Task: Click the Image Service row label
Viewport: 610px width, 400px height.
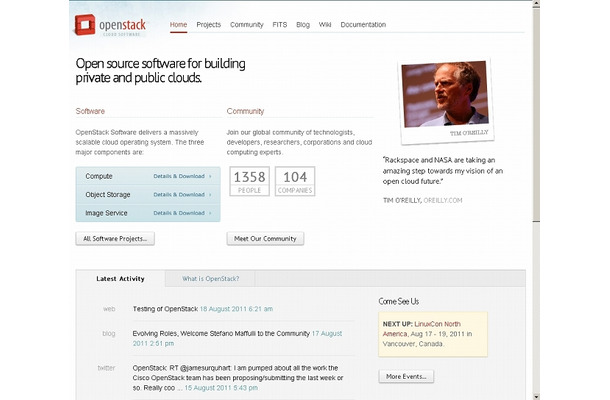Action: (106, 213)
